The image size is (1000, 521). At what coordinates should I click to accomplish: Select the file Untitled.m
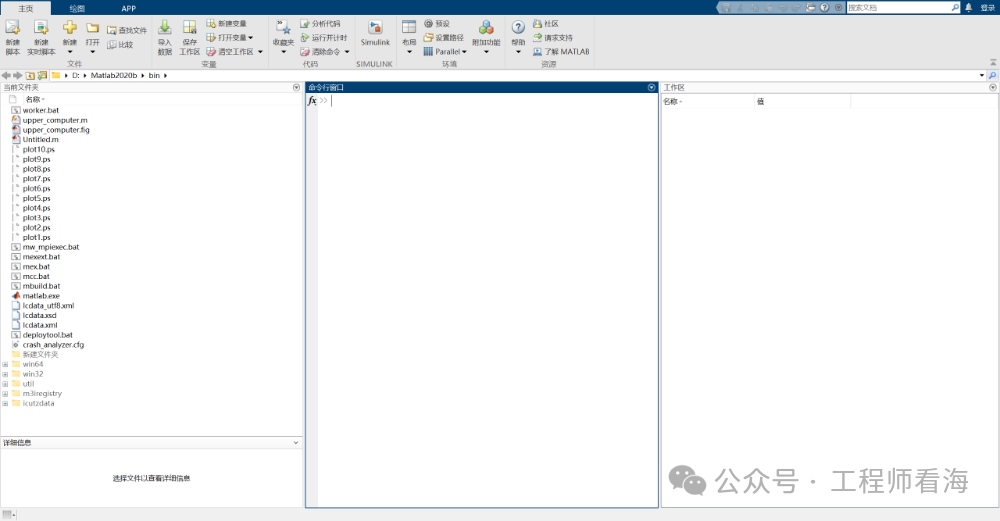pos(40,140)
